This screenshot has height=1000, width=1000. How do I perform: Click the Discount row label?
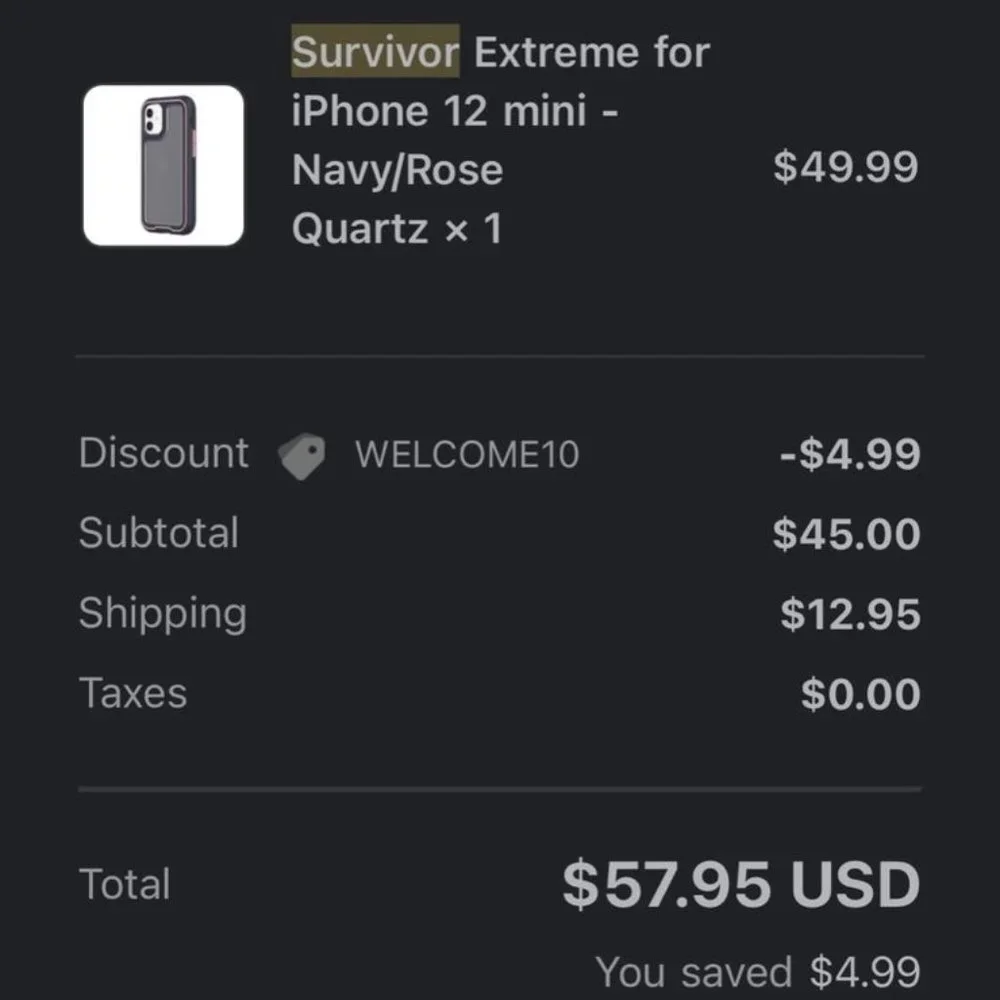[164, 455]
